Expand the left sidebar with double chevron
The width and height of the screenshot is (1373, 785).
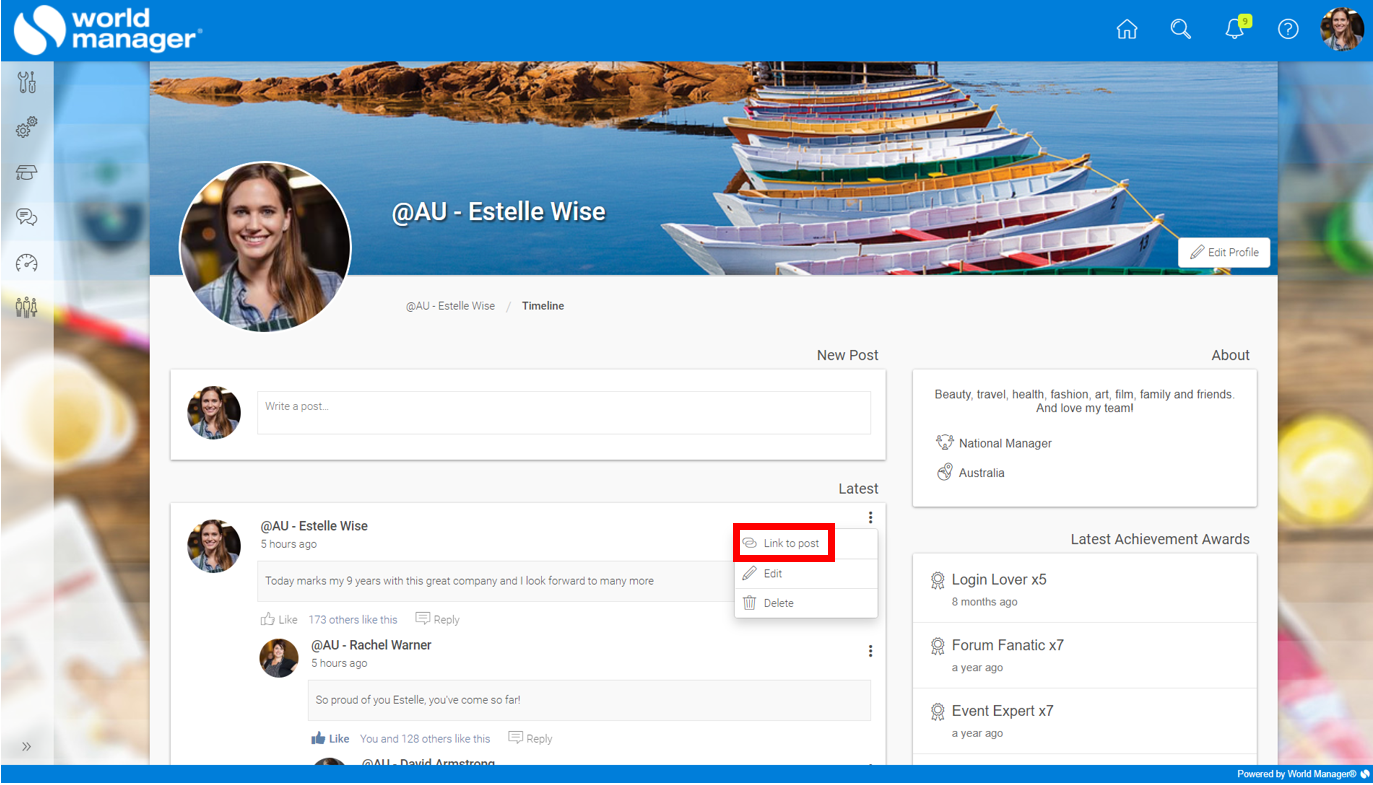click(x=27, y=746)
